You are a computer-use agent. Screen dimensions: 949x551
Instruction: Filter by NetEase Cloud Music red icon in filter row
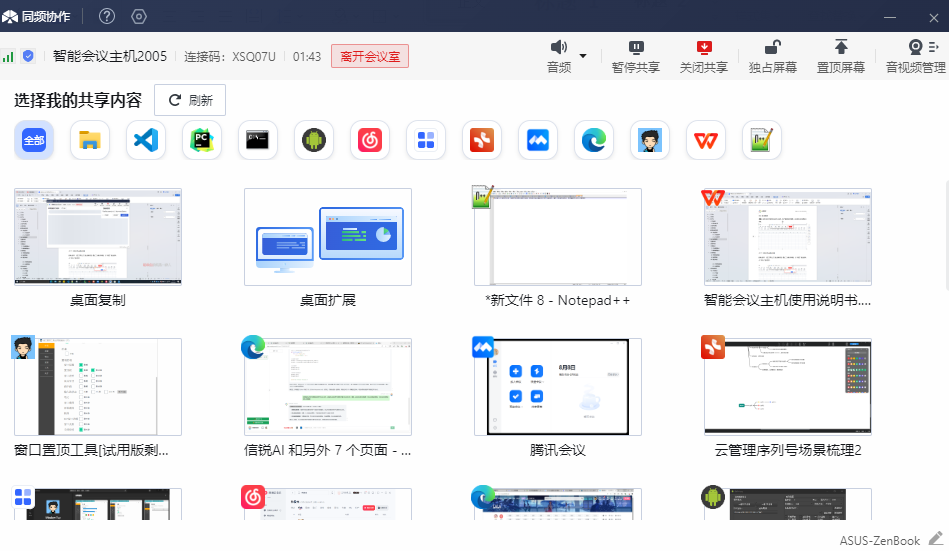[x=370, y=140]
